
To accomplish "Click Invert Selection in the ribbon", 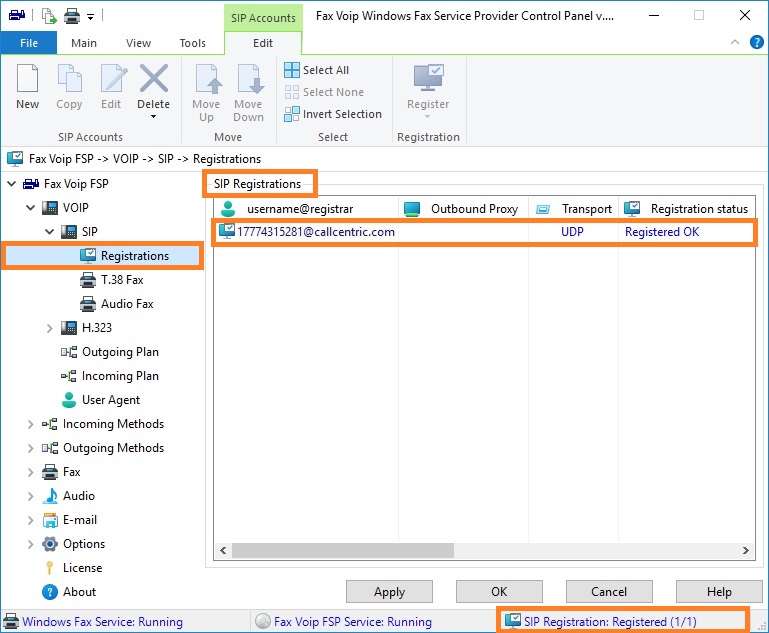I will (x=333, y=114).
